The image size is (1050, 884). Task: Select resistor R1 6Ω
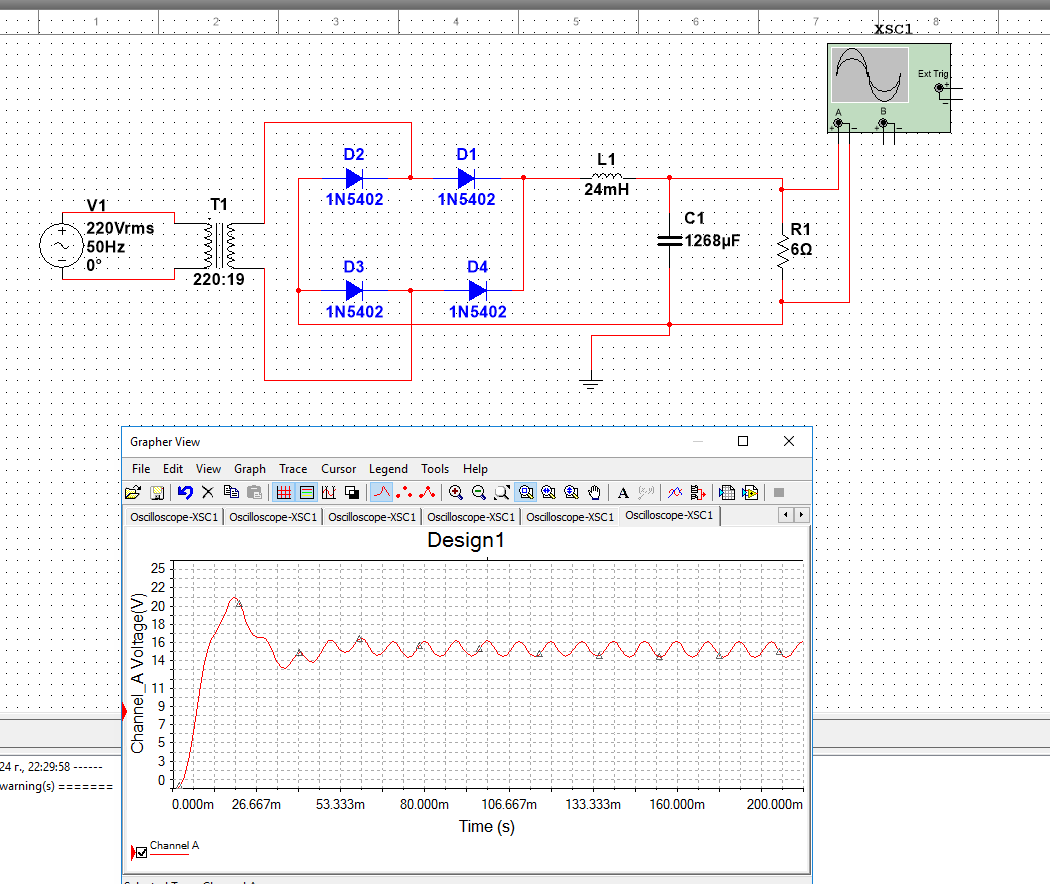pyautogui.click(x=783, y=251)
